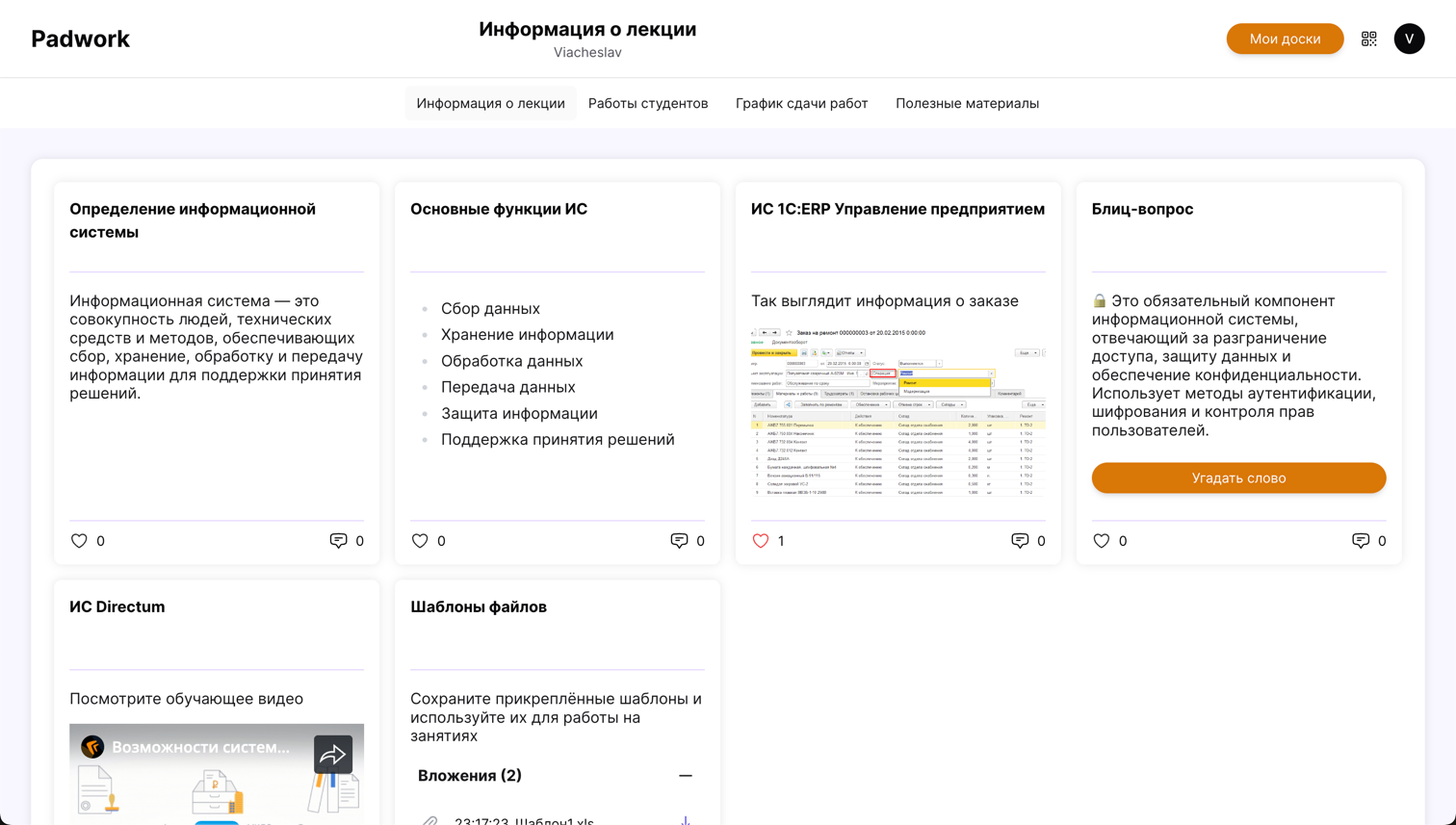The width and height of the screenshot is (1456, 825).
Task: Switch to 'Работы студентов' tab
Action: pos(648,103)
